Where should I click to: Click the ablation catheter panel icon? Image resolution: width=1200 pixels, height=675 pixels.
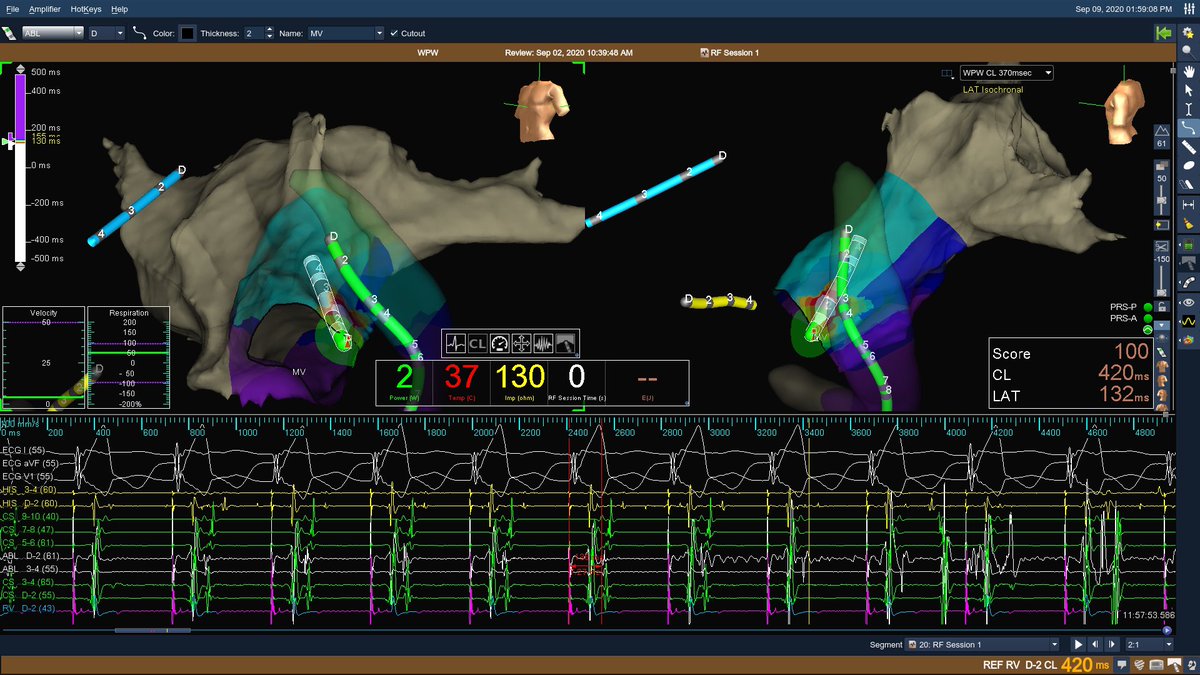tap(565, 343)
